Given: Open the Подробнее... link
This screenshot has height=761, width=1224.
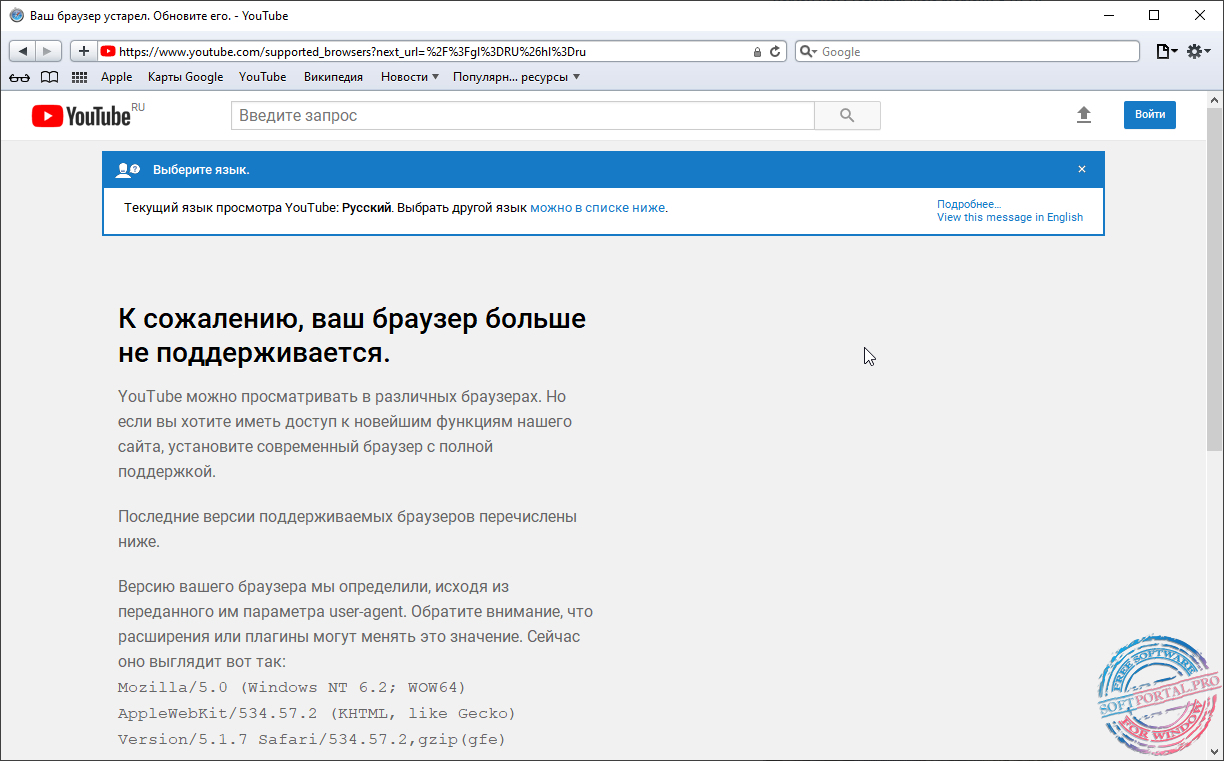Looking at the screenshot, I should point(969,204).
